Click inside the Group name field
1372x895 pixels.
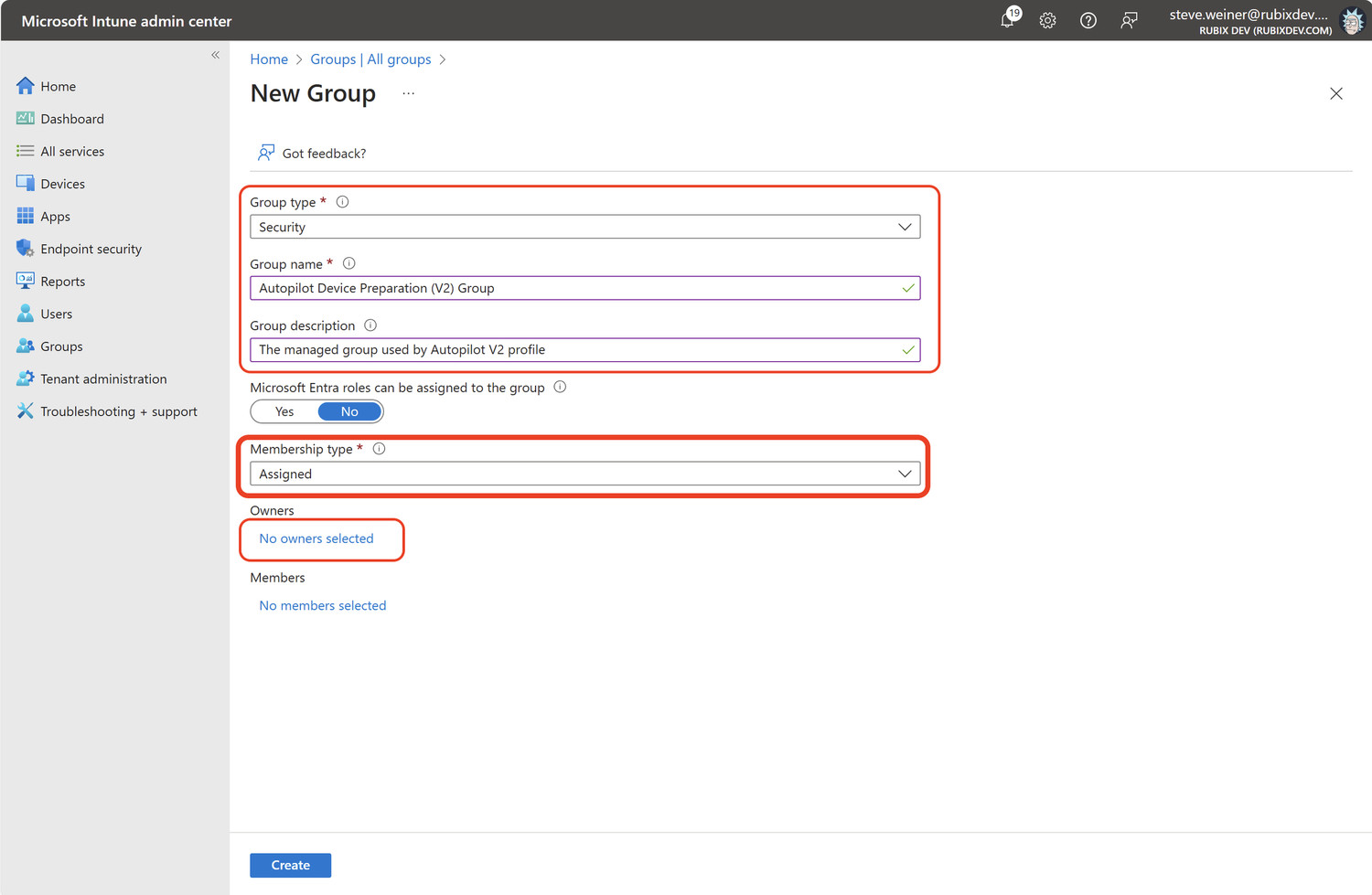[x=584, y=288]
